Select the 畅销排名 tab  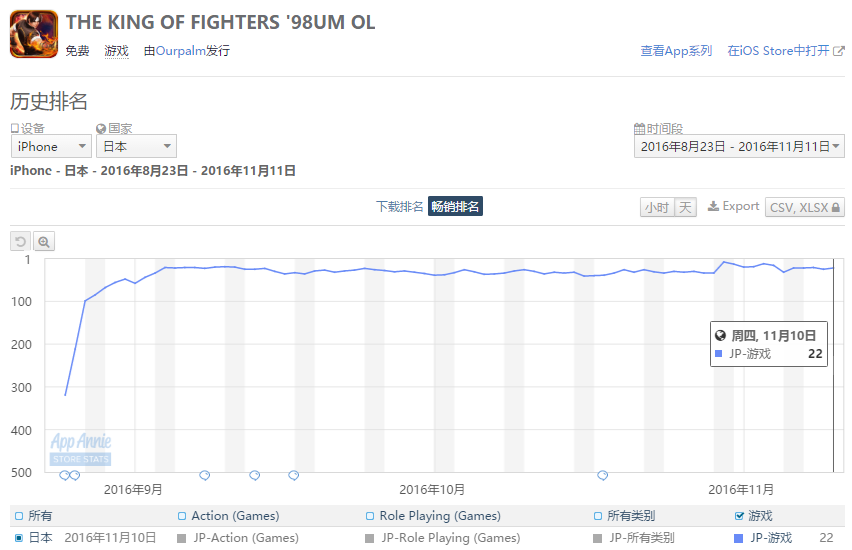click(x=455, y=207)
